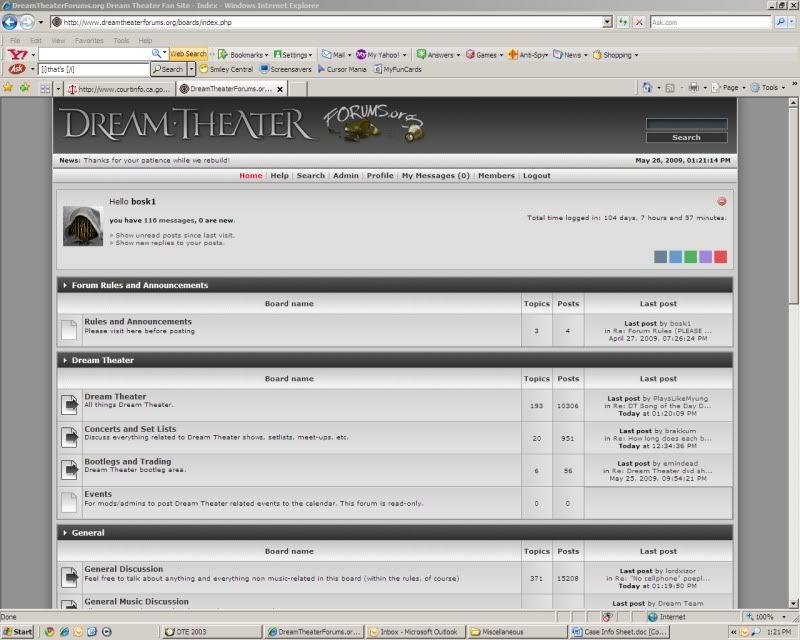Image resolution: width=800 pixels, height=640 pixels.
Task: Stop loading with the red X icon
Action: coord(639,22)
